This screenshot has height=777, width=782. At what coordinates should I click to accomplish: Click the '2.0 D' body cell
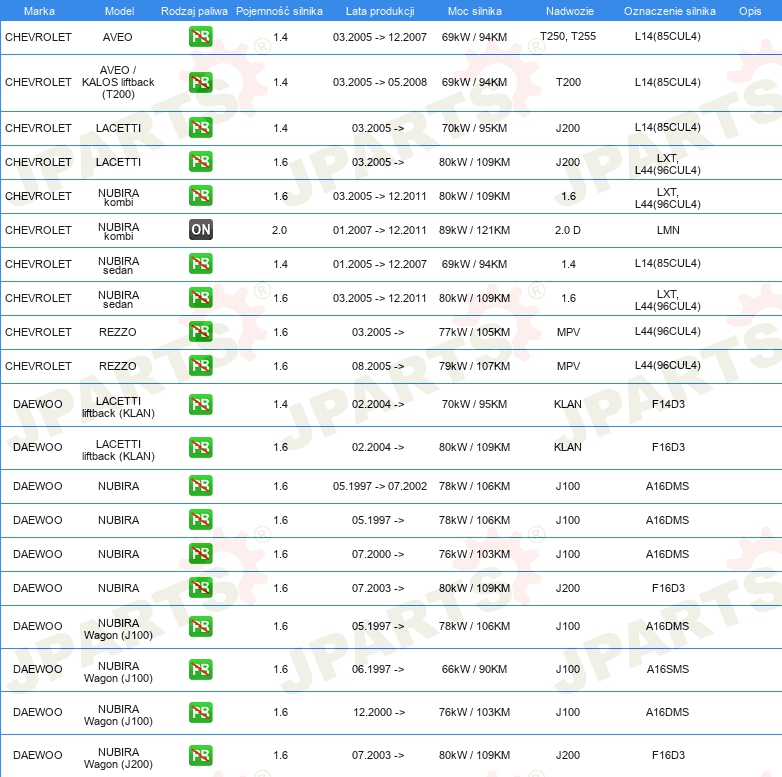click(x=568, y=230)
